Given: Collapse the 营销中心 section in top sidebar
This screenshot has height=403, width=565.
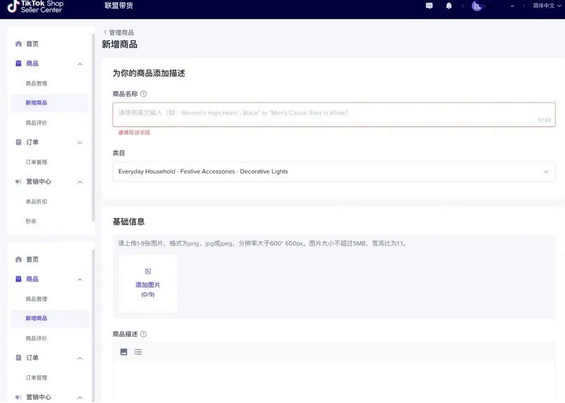Looking at the screenshot, I should (80, 182).
